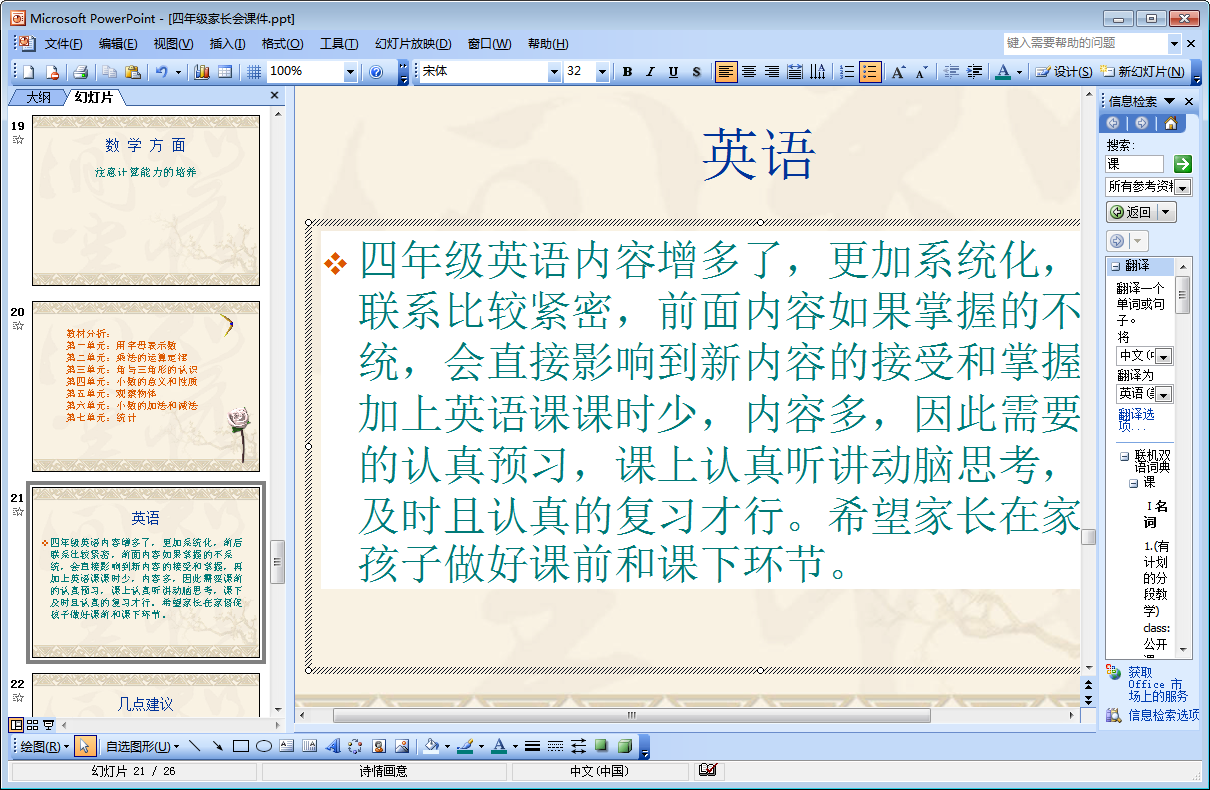
Task: Insert a text box
Action: point(286,746)
